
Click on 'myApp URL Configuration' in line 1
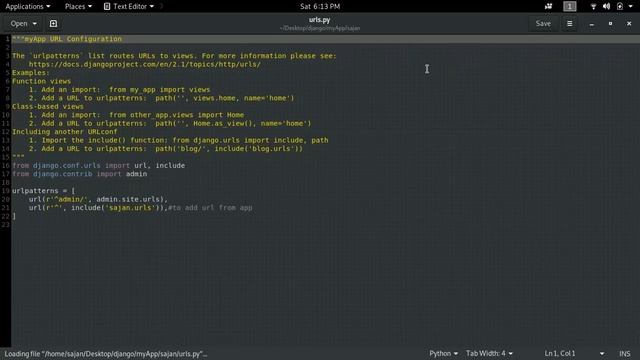tap(73, 39)
